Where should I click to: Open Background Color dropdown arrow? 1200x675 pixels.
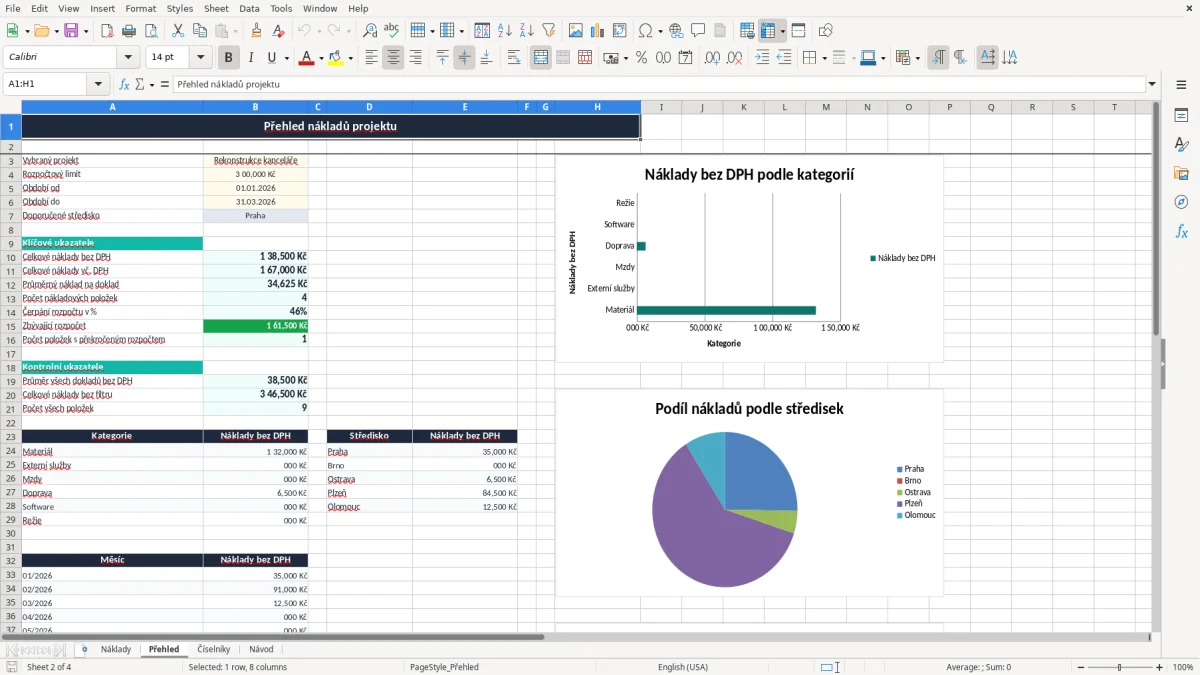tap(350, 58)
